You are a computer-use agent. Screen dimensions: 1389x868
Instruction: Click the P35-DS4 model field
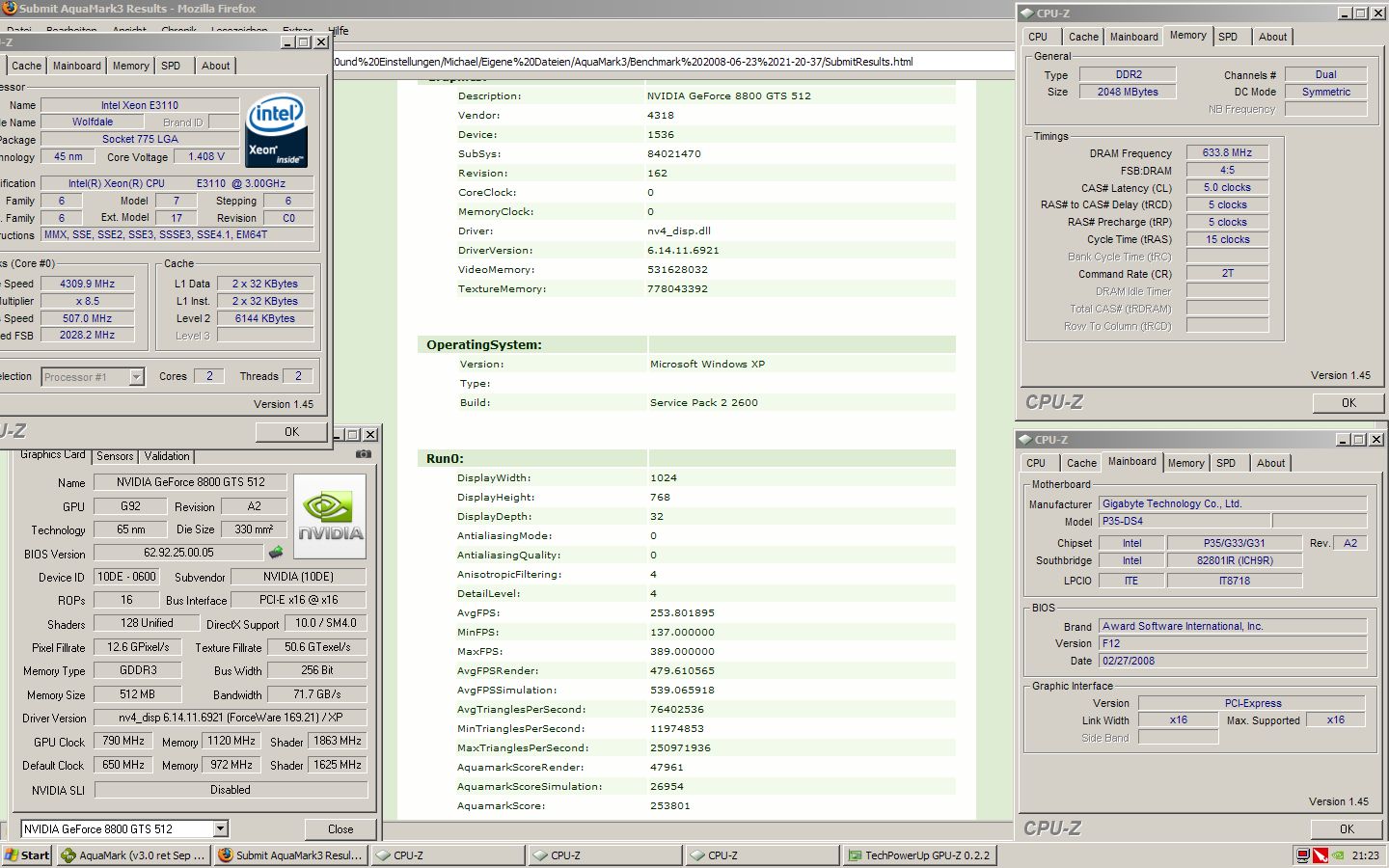1185,521
